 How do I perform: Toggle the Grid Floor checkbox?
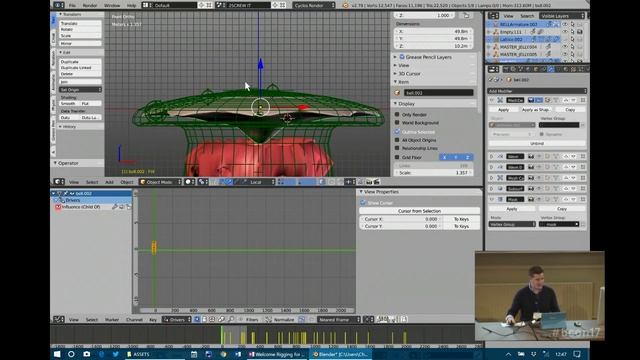coord(397,157)
